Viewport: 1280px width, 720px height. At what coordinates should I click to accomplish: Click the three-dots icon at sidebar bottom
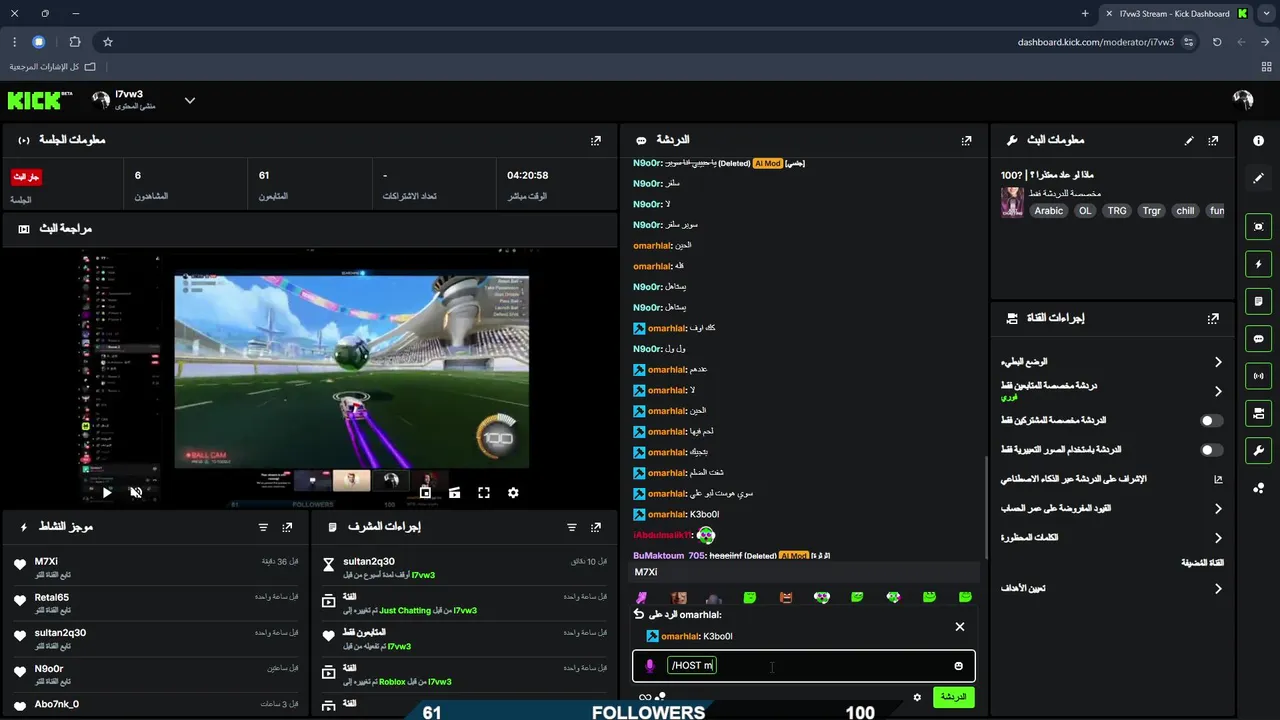1258,488
